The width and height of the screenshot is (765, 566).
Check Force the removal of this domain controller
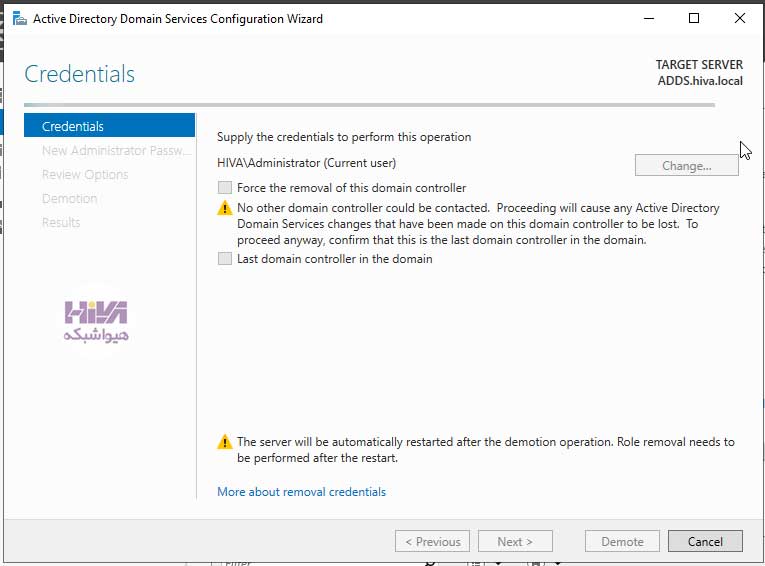click(x=224, y=187)
